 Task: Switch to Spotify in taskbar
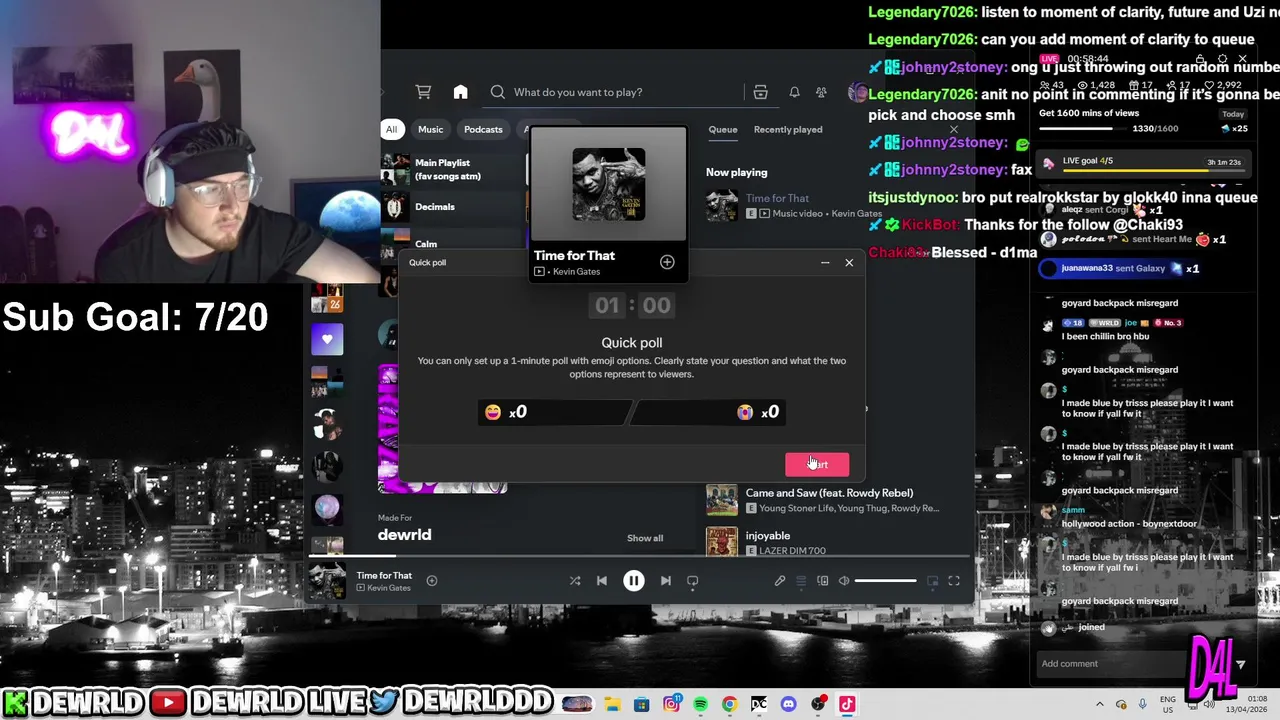click(x=700, y=704)
